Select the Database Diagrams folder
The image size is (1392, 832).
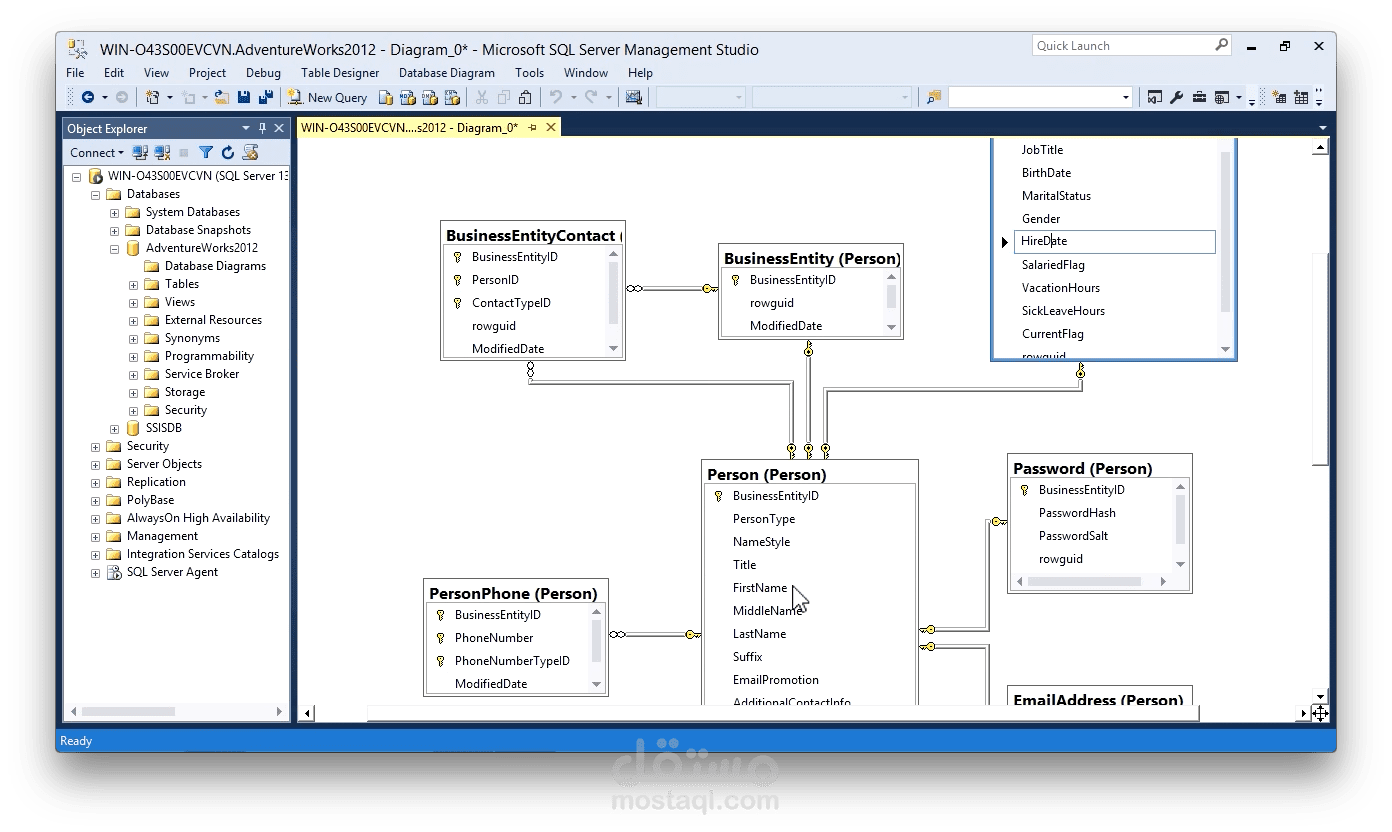coord(215,266)
